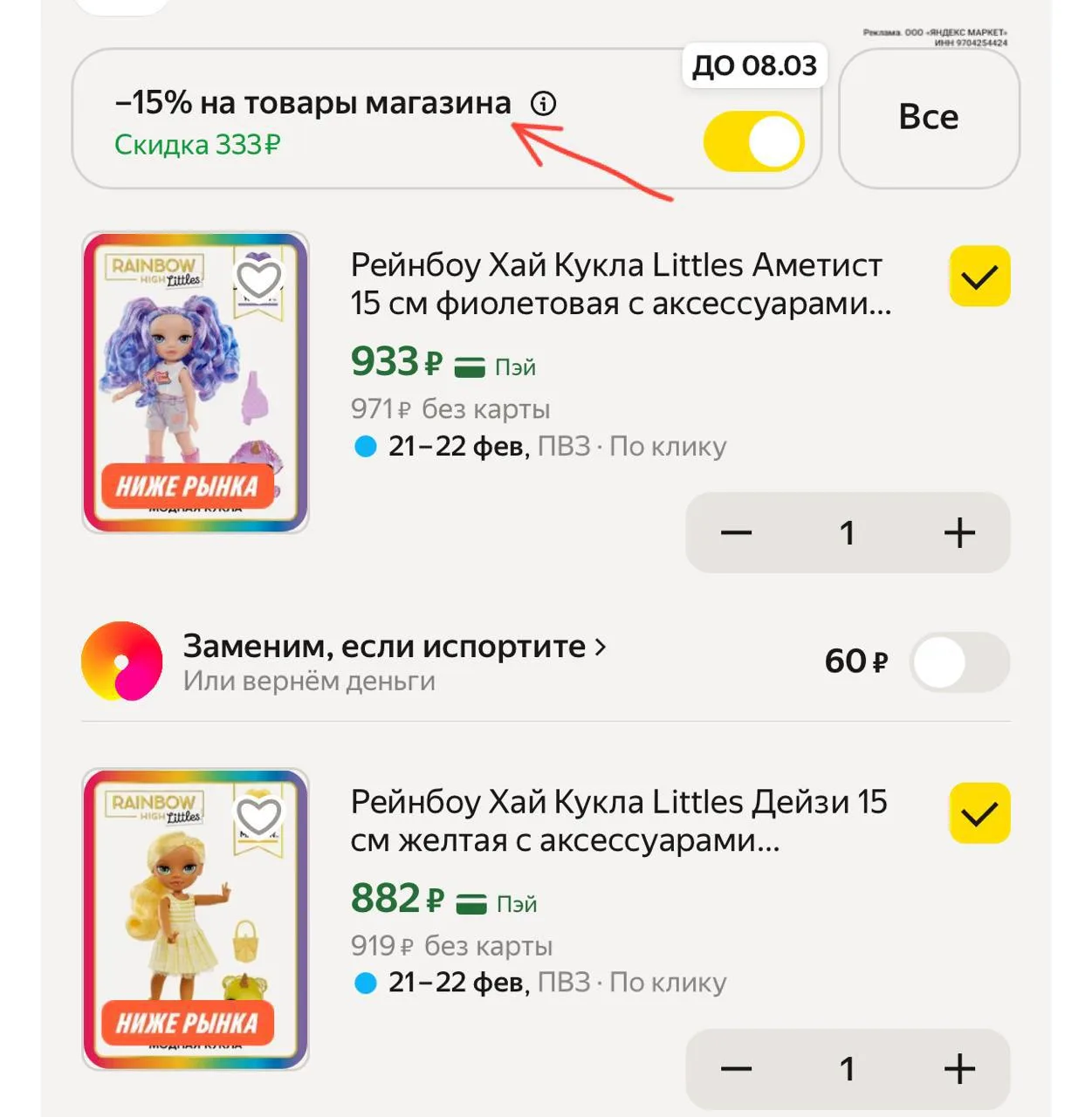
Task: Add Amethyst doll to favorites heart
Action: (259, 279)
